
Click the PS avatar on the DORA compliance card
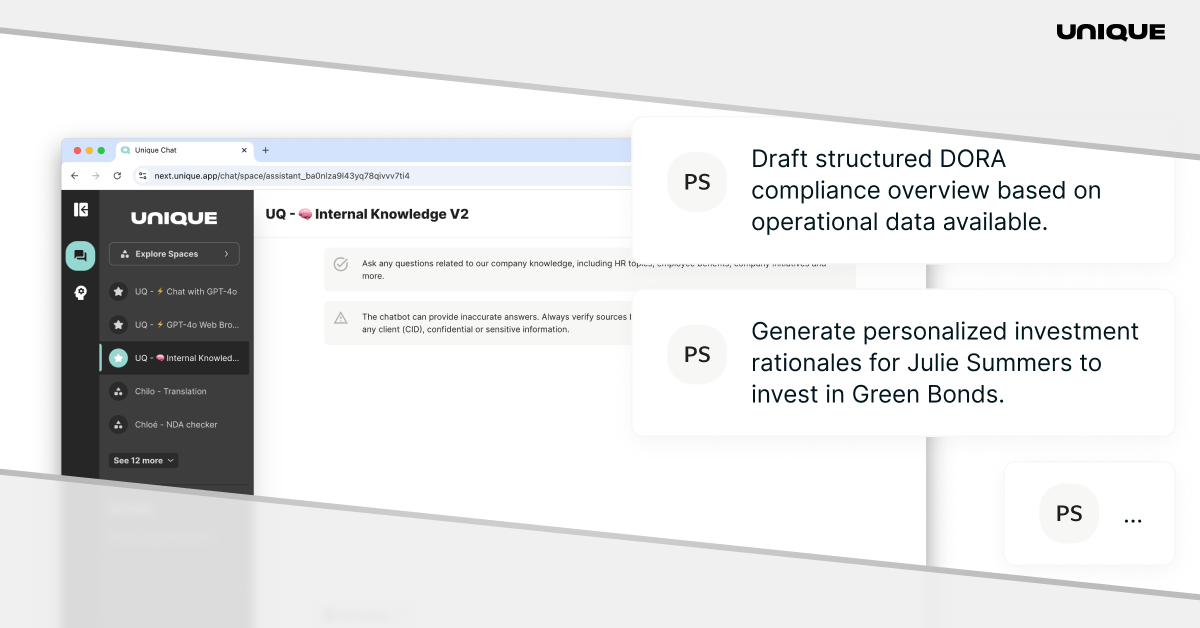(x=697, y=182)
